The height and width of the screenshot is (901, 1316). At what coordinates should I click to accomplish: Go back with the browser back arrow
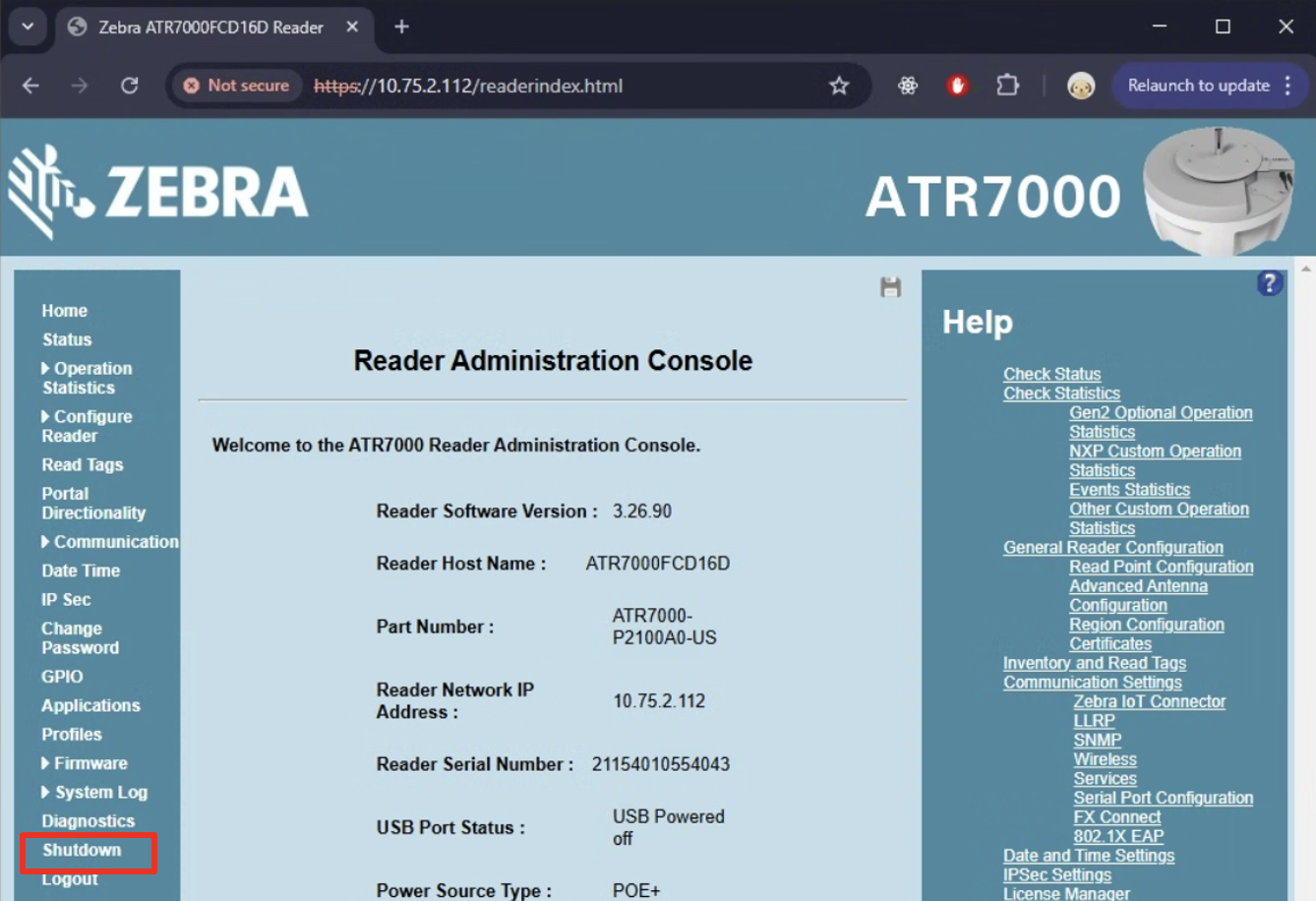30,86
